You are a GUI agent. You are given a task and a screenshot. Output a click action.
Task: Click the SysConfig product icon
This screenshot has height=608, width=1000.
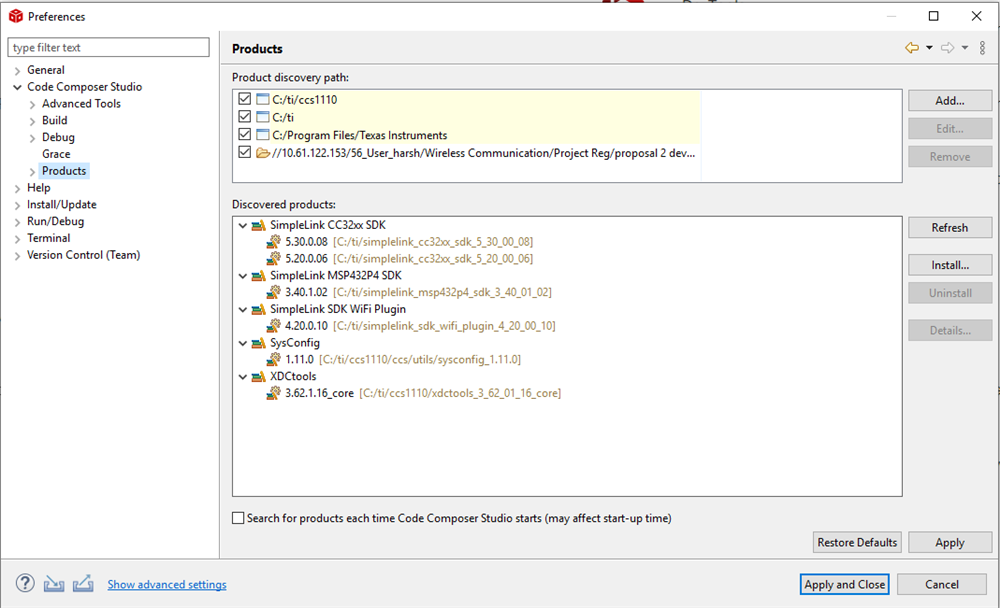[x=258, y=343]
